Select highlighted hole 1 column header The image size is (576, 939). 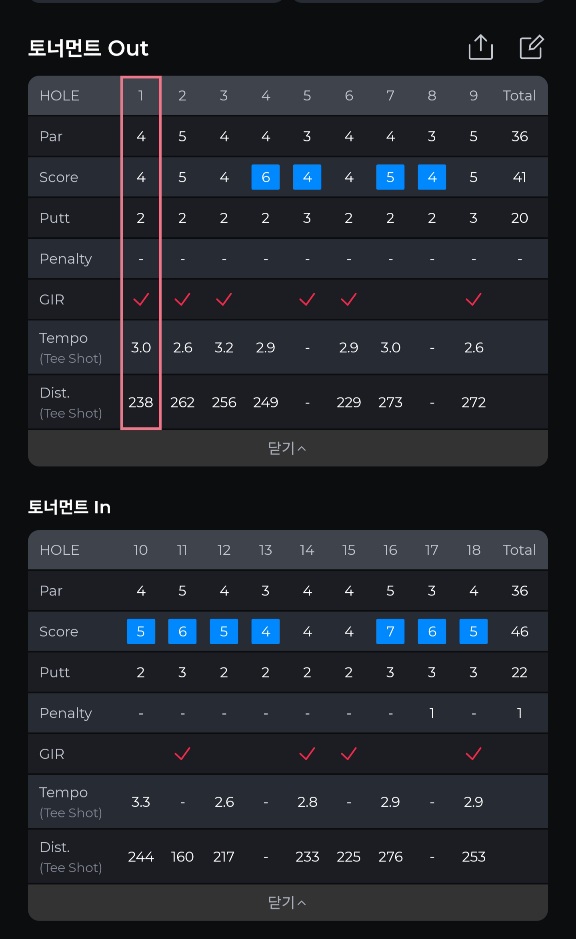coord(141,96)
